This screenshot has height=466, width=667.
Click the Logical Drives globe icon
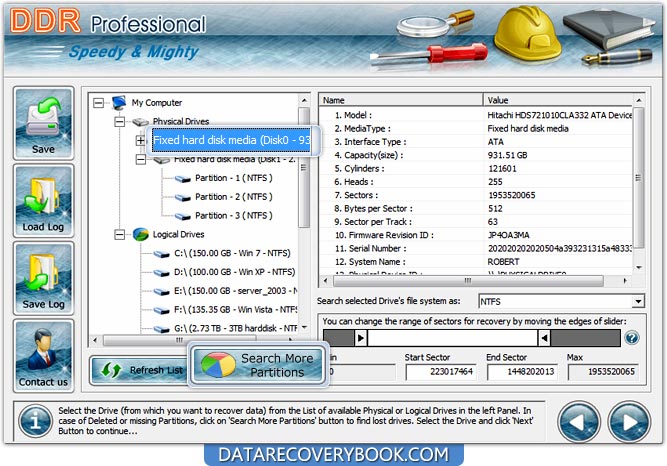click(141, 234)
